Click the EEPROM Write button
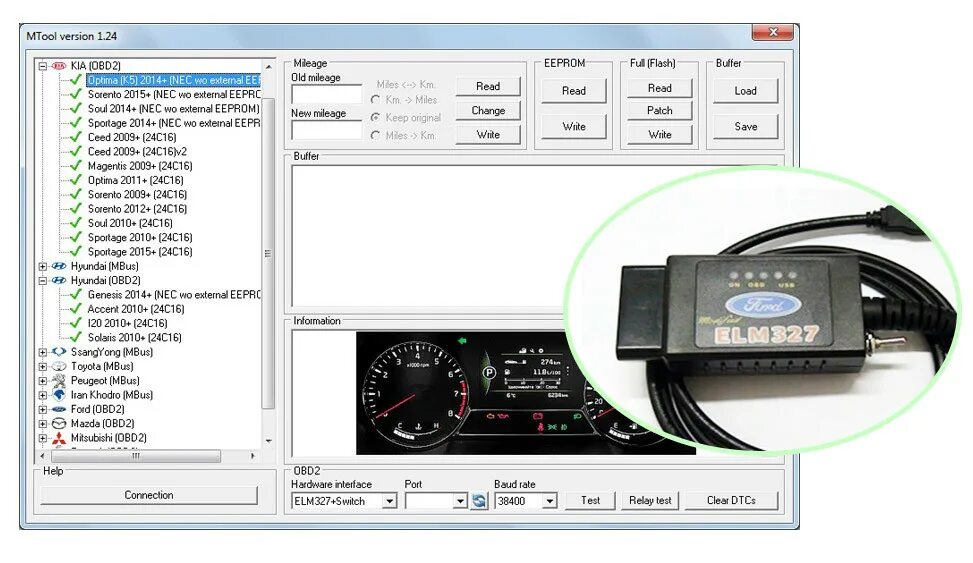The image size is (973, 563). pos(574,127)
